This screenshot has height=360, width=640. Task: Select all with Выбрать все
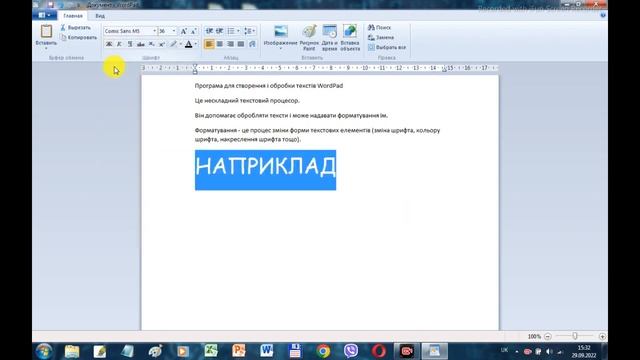[x=387, y=47]
